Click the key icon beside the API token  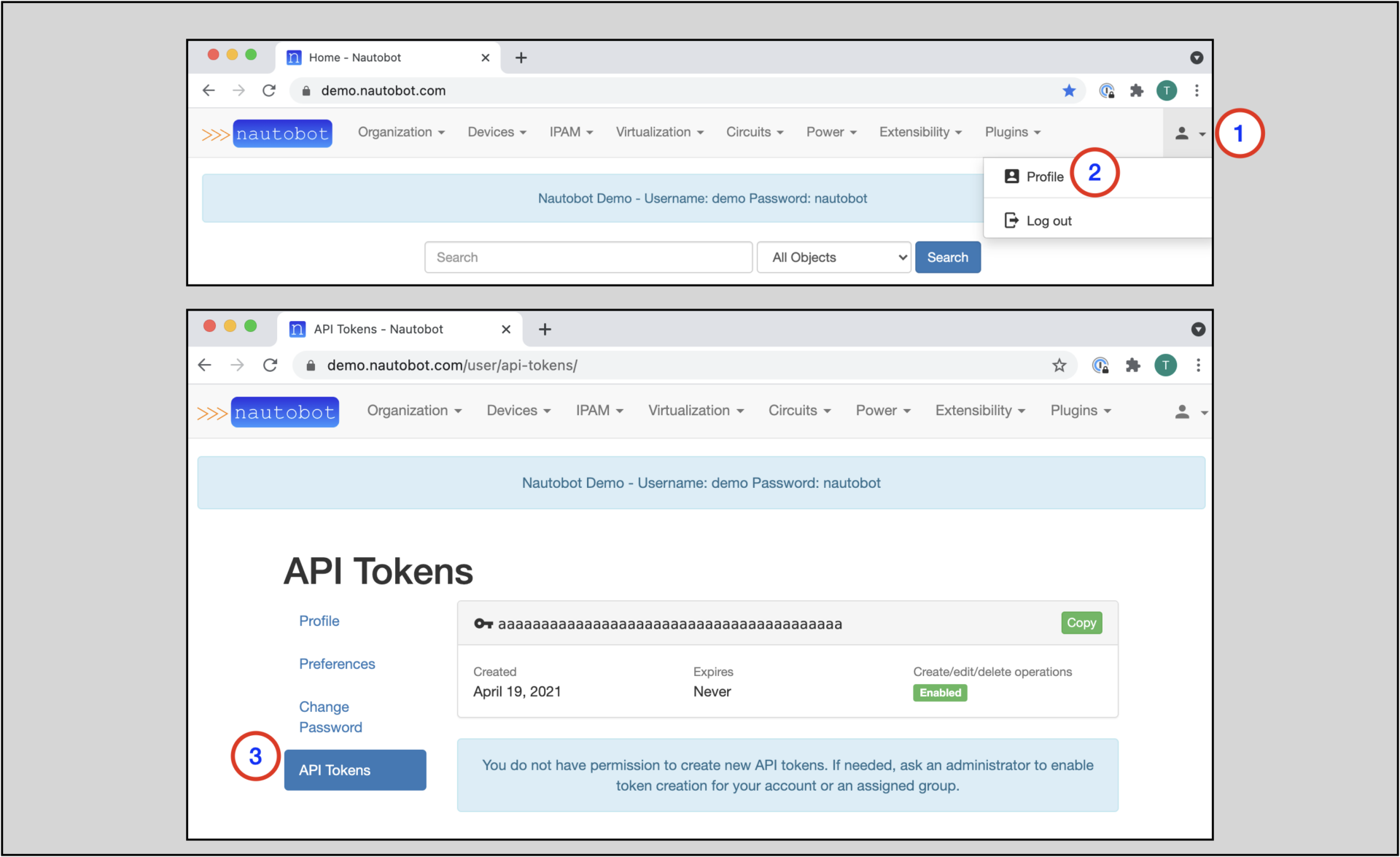coord(483,624)
